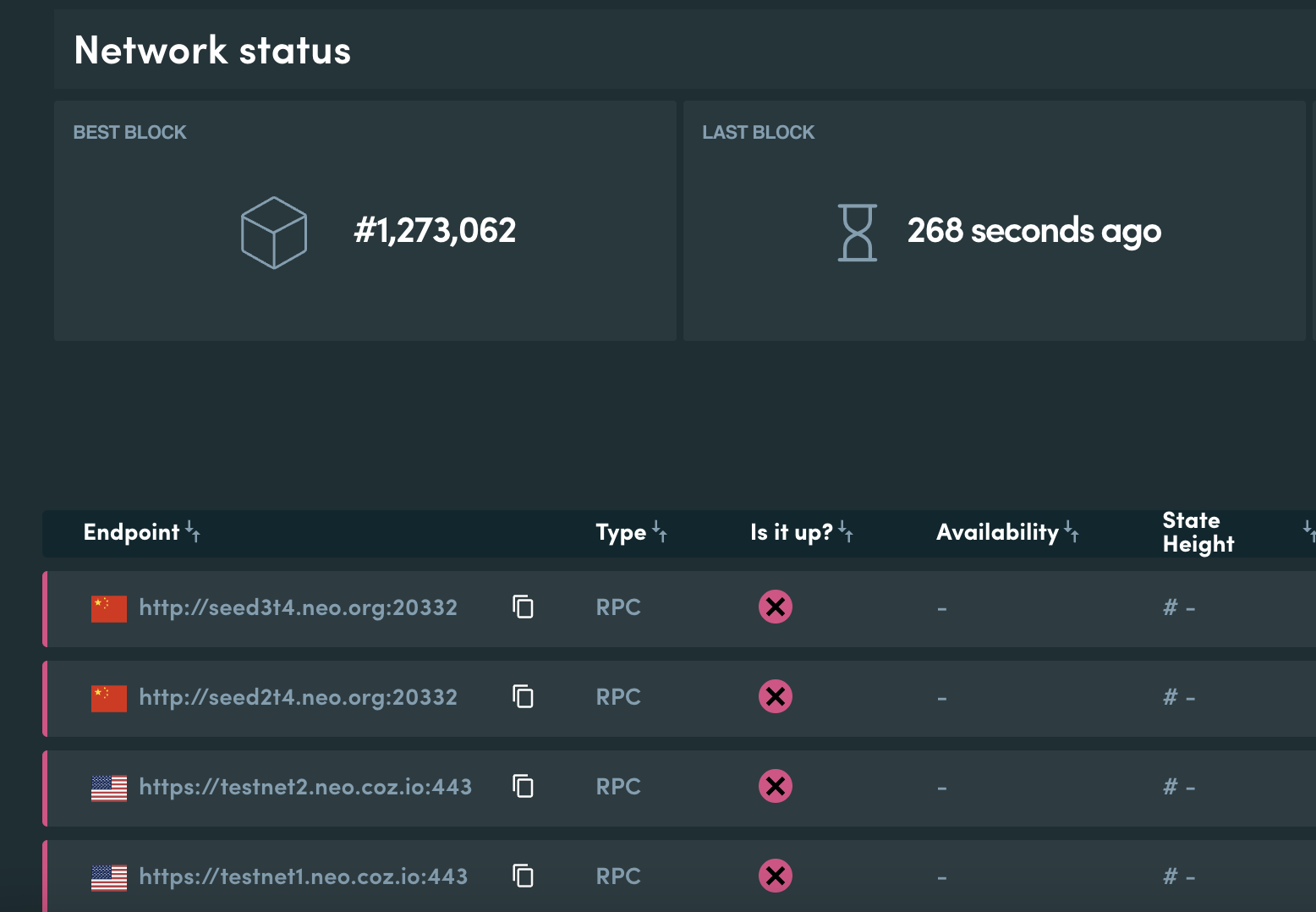Click the China flag beside seed2t4.neo.org

pyautogui.click(x=109, y=698)
